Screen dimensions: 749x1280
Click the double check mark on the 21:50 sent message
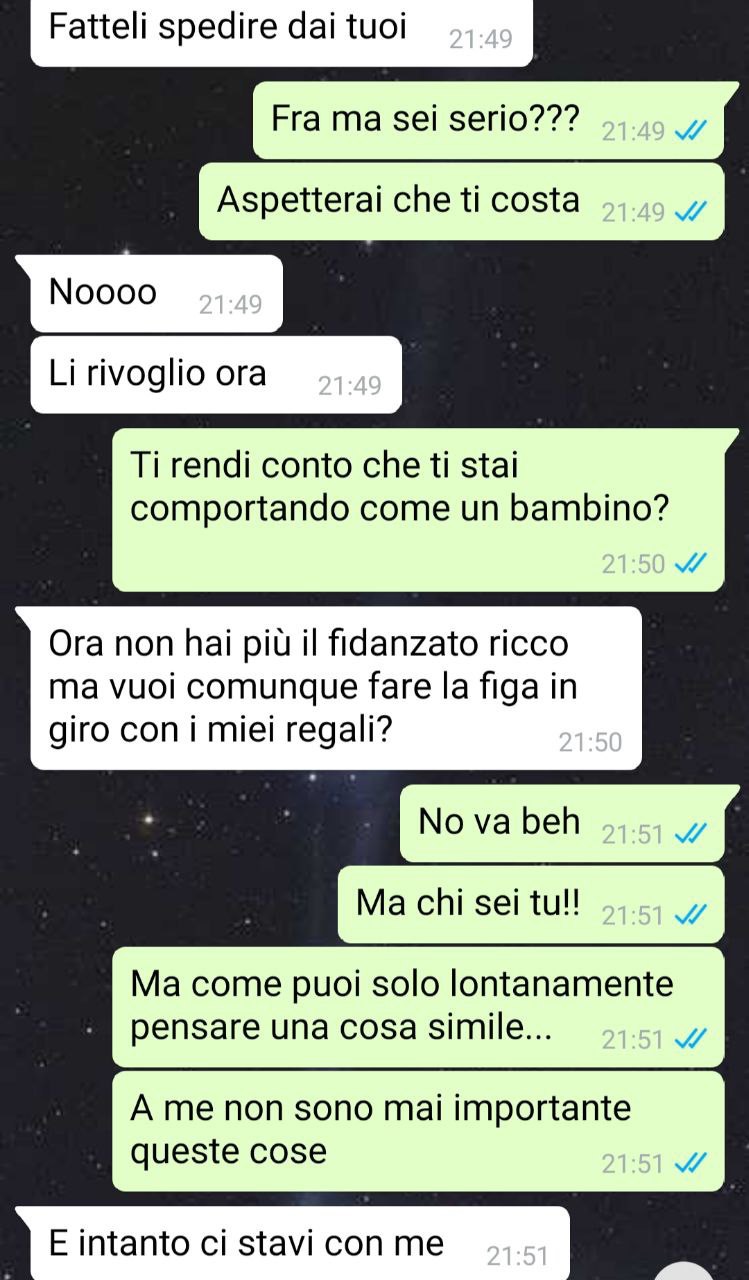click(691, 564)
